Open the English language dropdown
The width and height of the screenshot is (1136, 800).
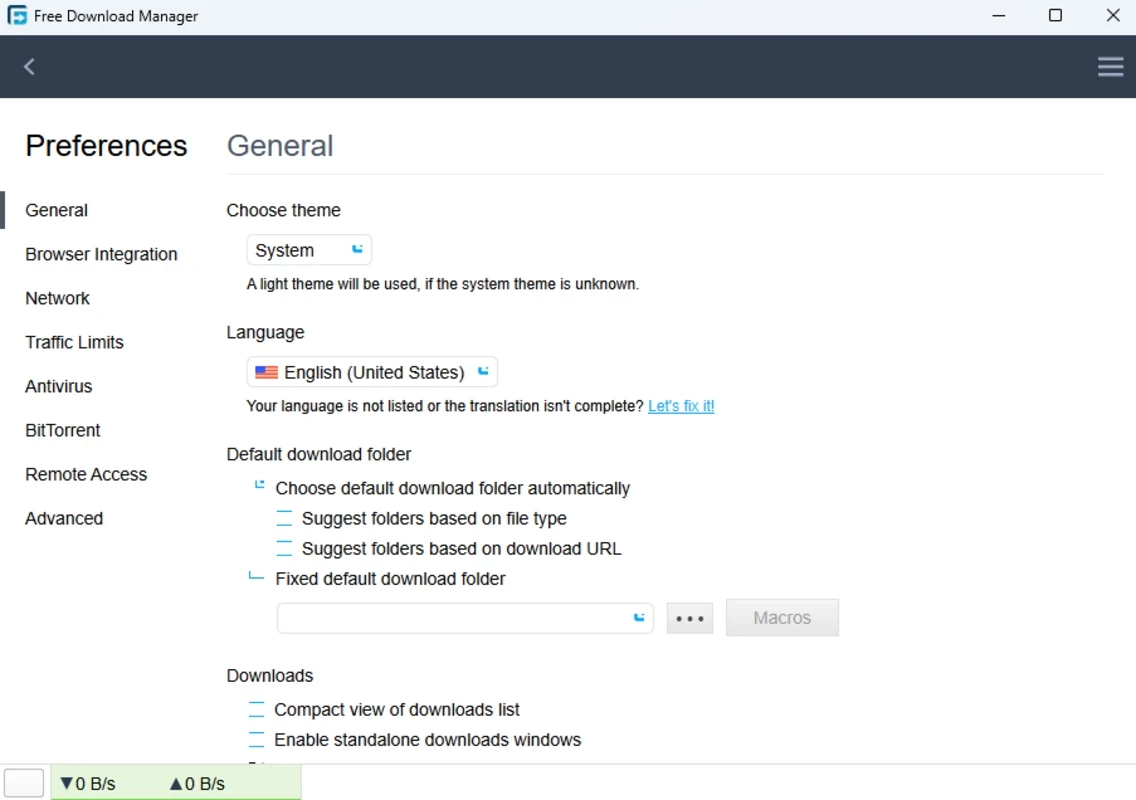(x=372, y=372)
